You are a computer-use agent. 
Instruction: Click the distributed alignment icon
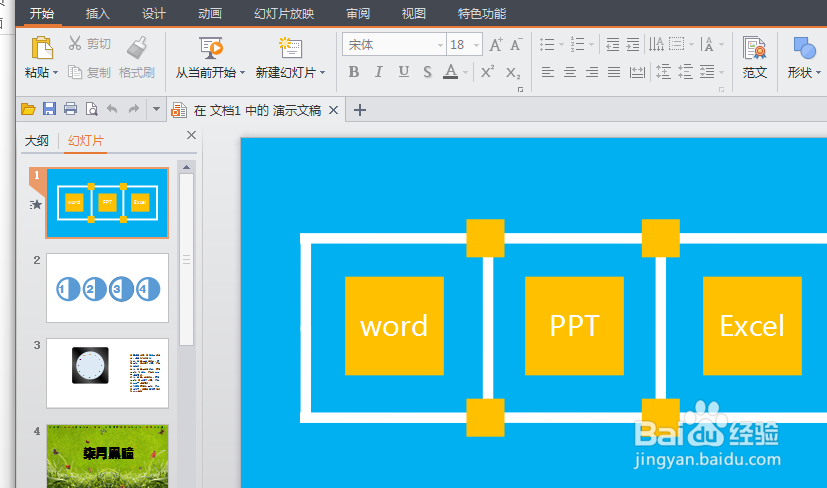(x=637, y=72)
